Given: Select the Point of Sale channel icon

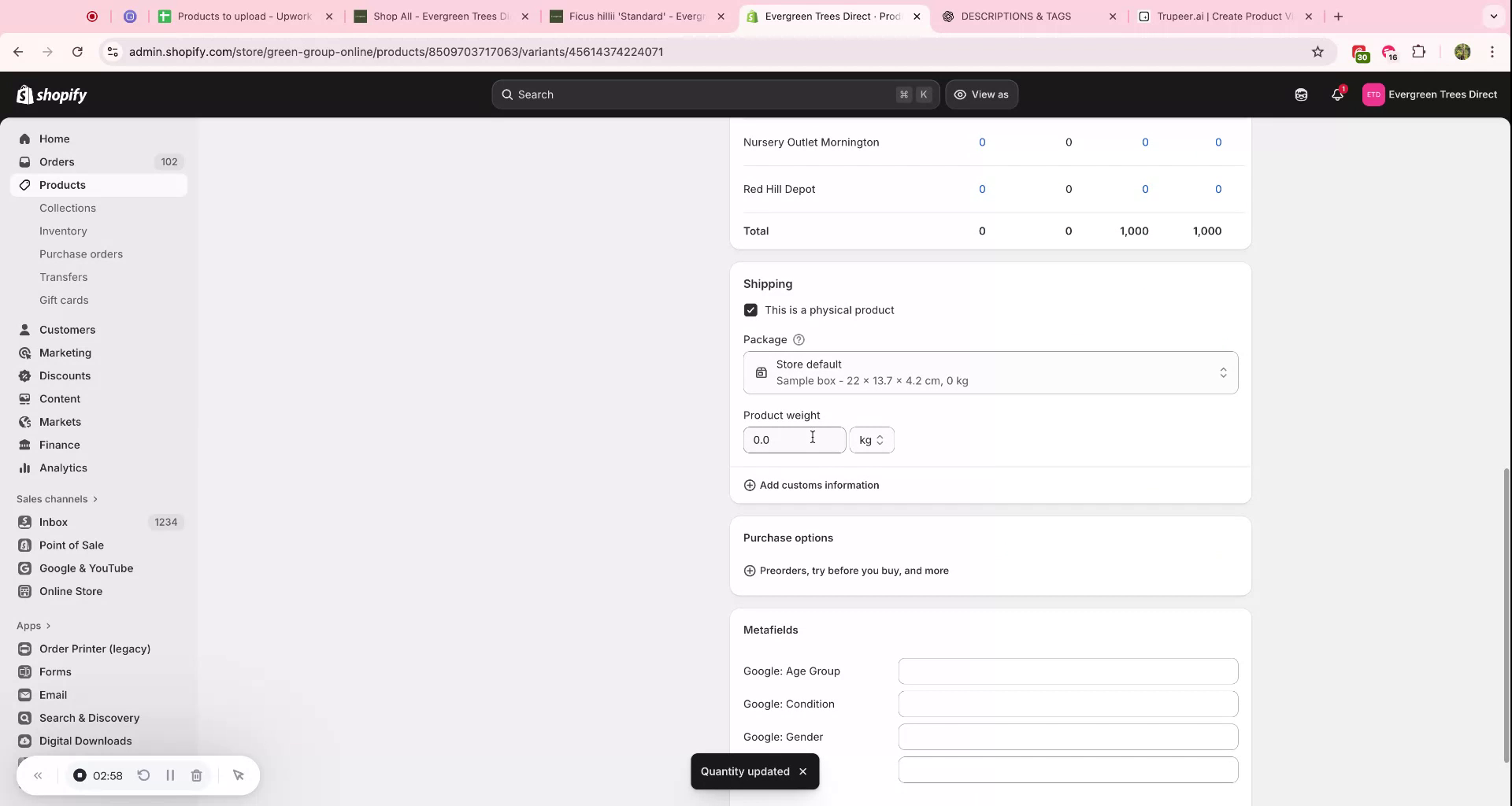Looking at the screenshot, I should 25,545.
